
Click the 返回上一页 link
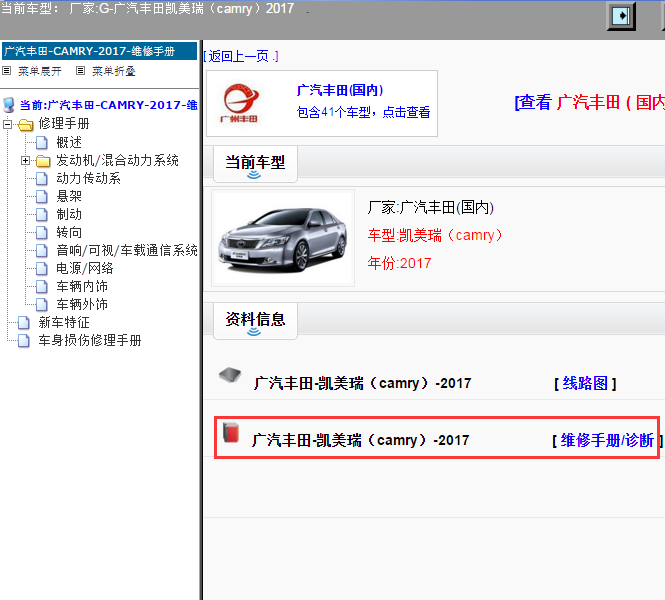tap(241, 56)
